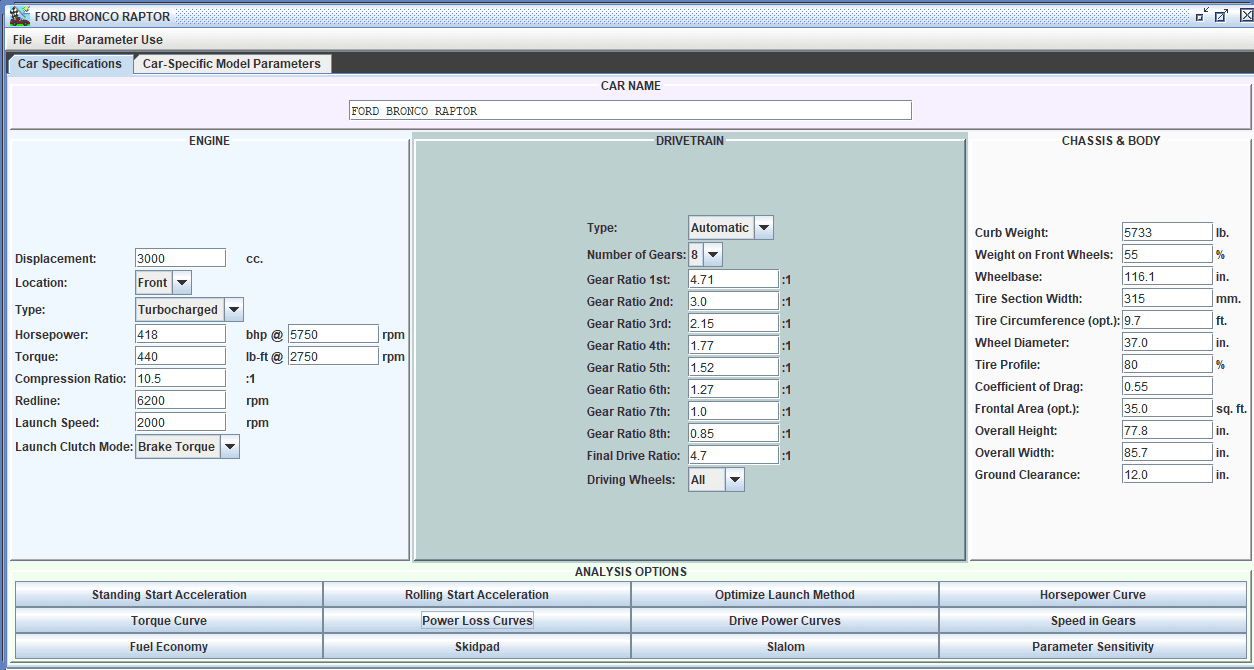Switch to Car-Specific Model Parameters tab
Viewport: 1254px width, 670px height.
232,64
